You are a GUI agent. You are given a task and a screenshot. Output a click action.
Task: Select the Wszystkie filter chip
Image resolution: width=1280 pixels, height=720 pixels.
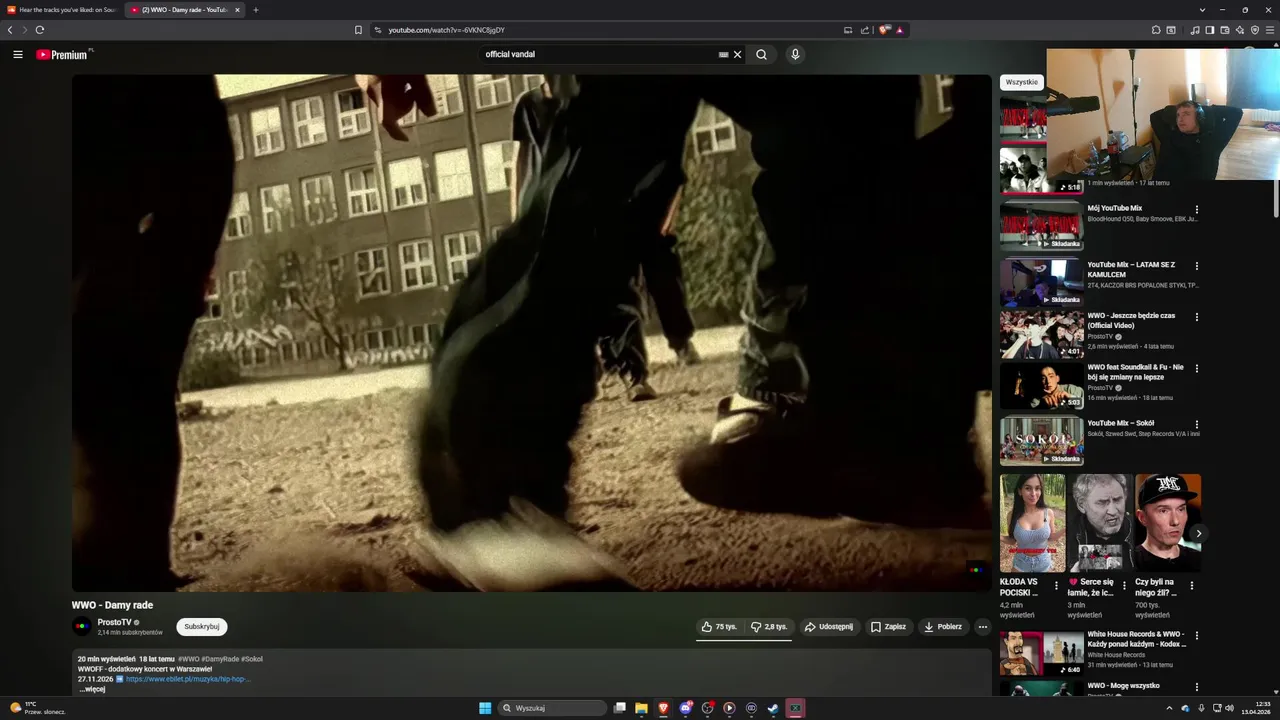click(x=1021, y=82)
